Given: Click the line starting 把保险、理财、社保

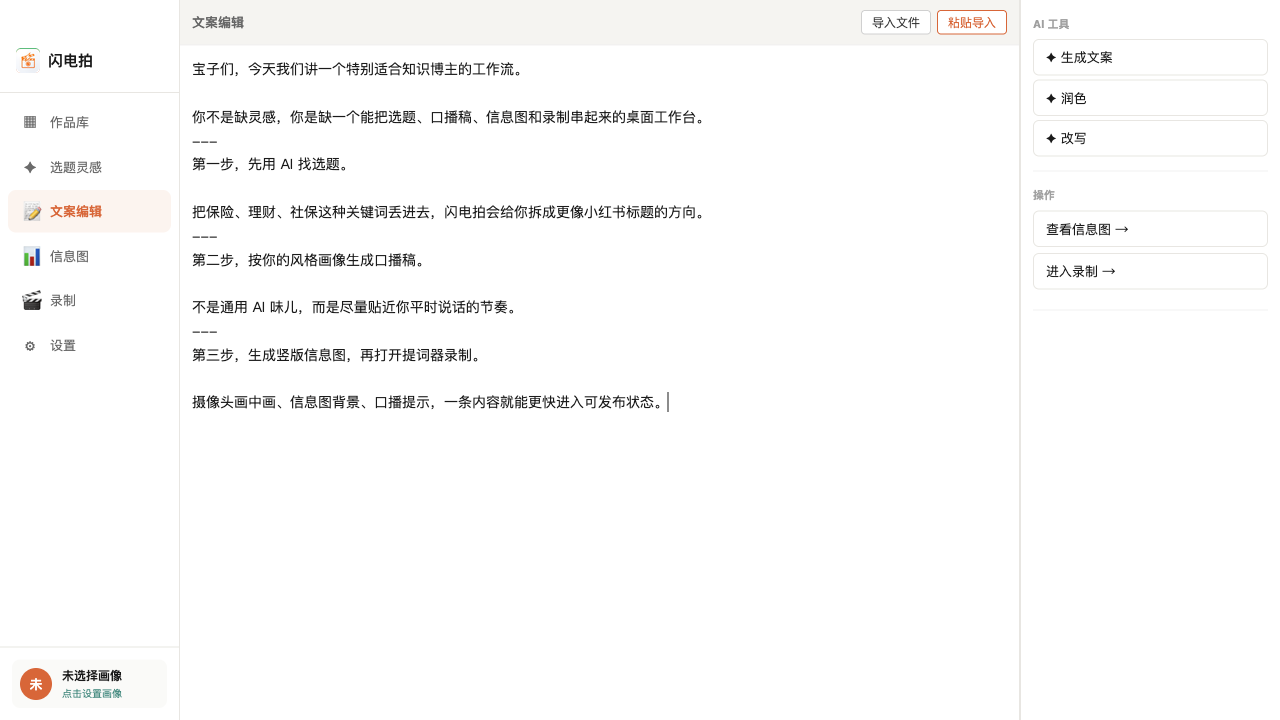Looking at the screenshot, I should click(451, 212).
